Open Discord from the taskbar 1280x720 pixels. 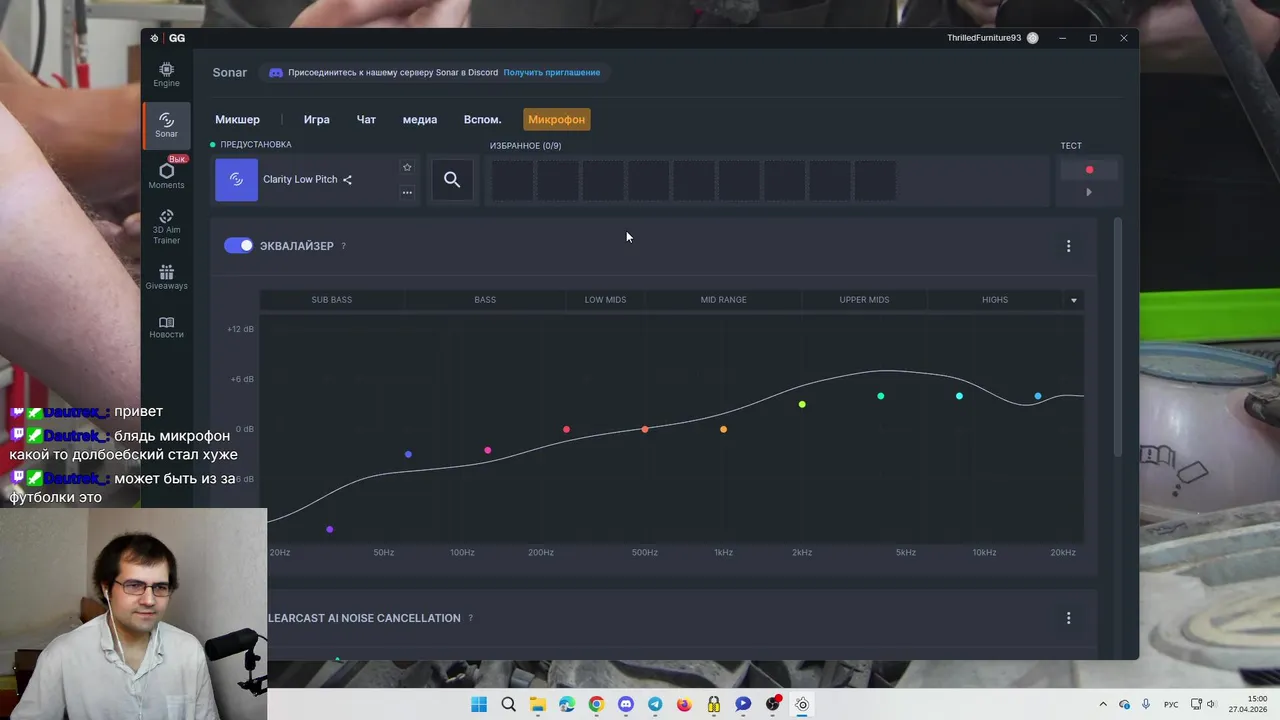click(x=626, y=704)
